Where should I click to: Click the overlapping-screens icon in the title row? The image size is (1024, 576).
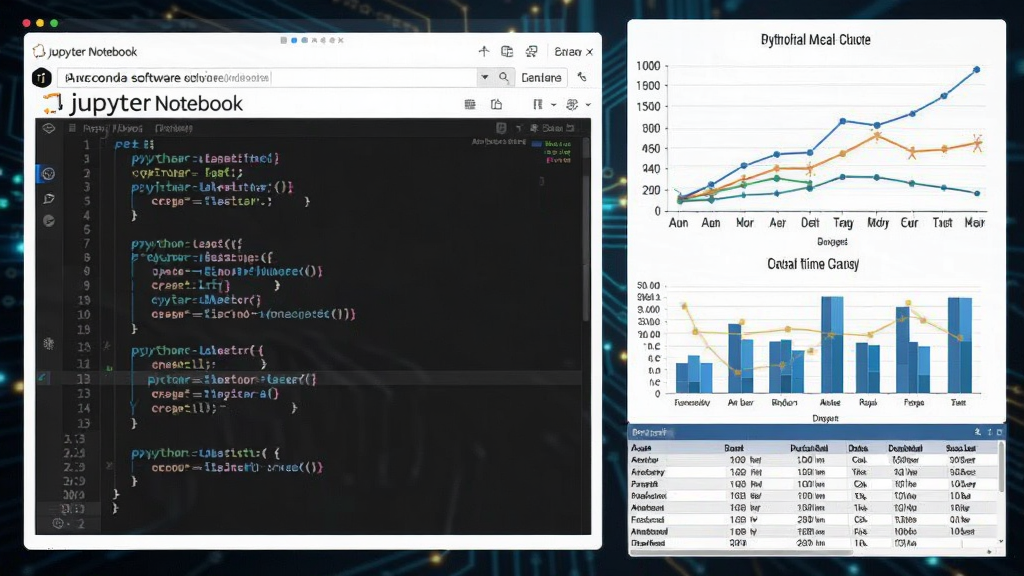(532, 52)
